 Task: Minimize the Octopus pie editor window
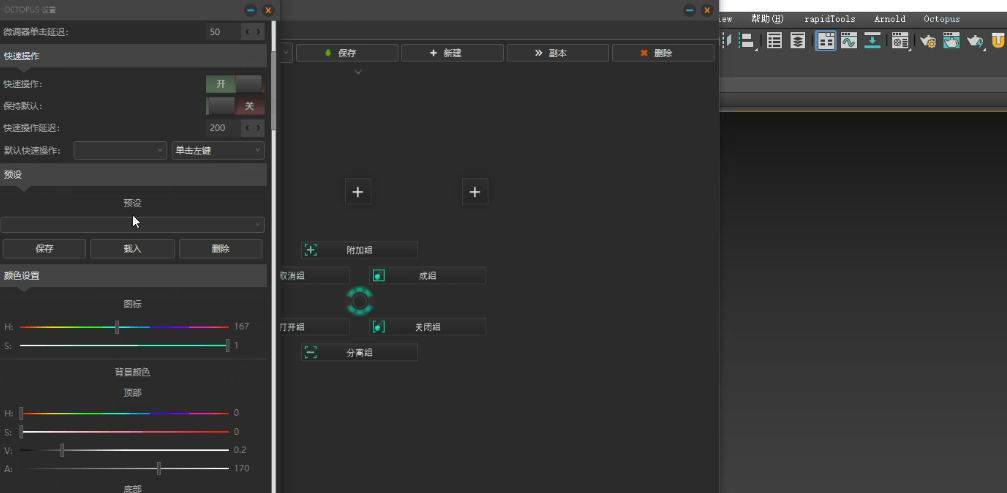tap(690, 10)
